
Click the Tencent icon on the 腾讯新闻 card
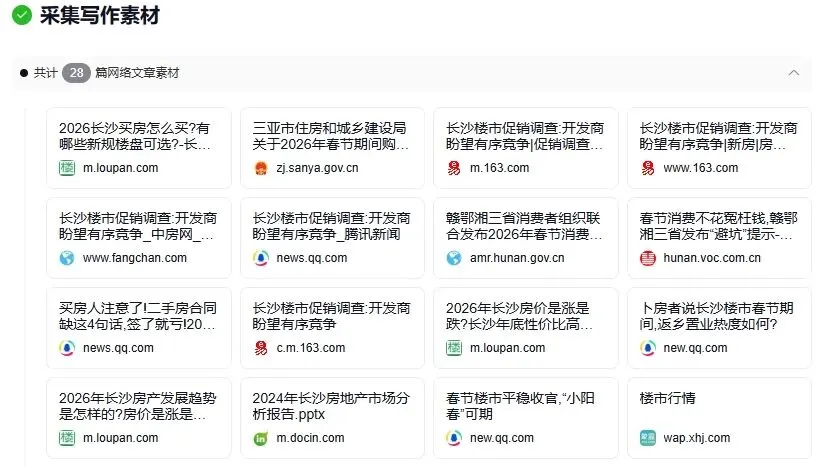(261, 258)
